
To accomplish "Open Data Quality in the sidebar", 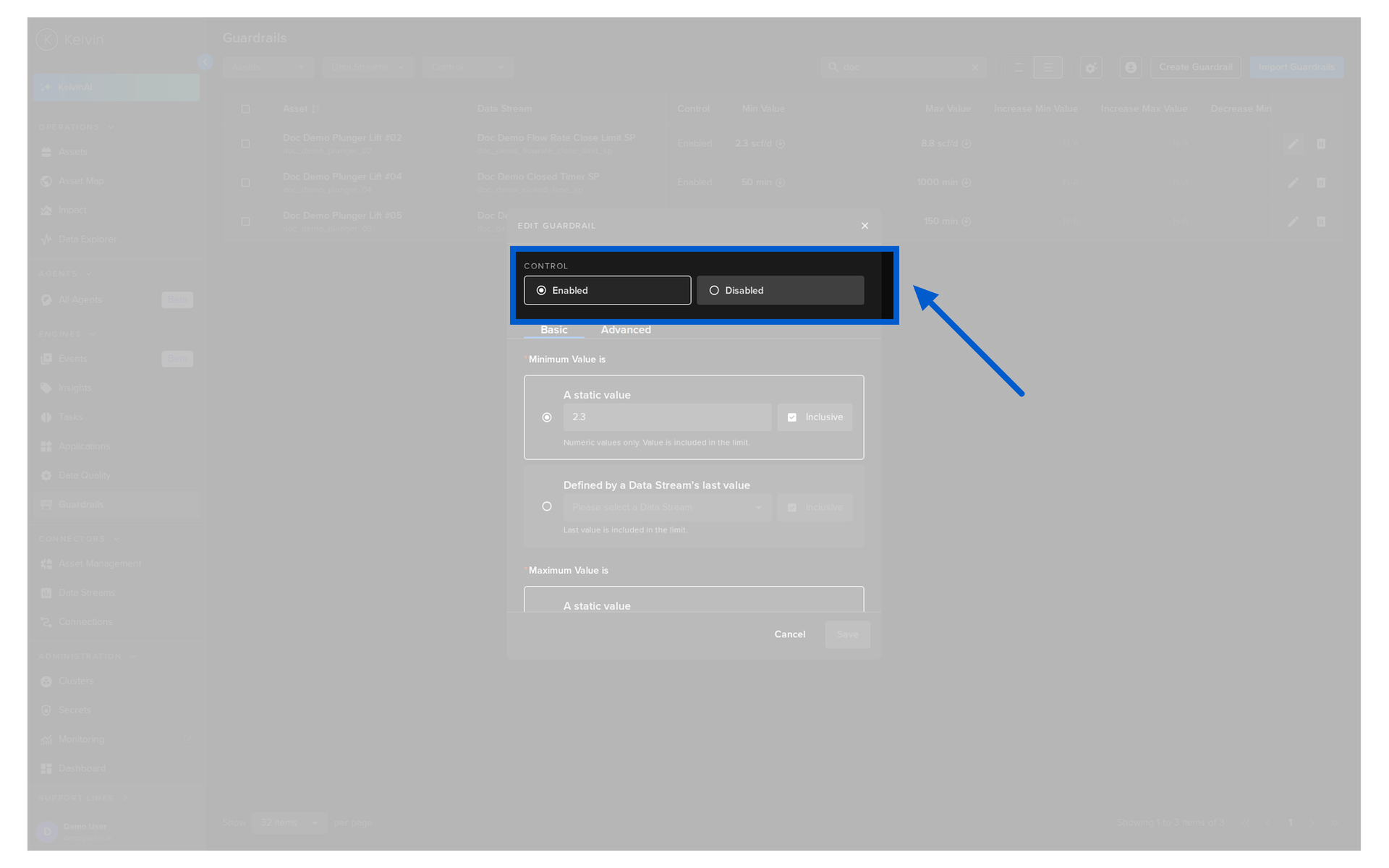I will pyautogui.click(x=84, y=475).
